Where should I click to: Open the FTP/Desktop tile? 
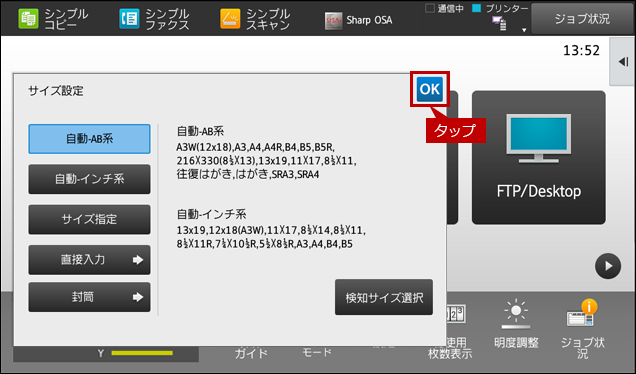point(539,157)
